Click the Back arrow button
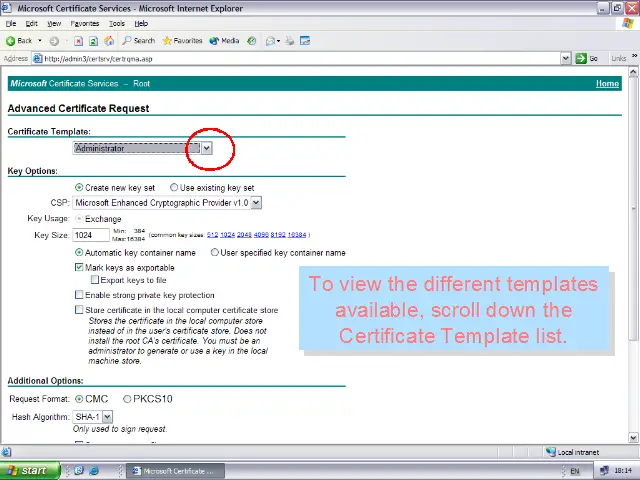Screen dimensions: 640x480 click(x=19, y=41)
